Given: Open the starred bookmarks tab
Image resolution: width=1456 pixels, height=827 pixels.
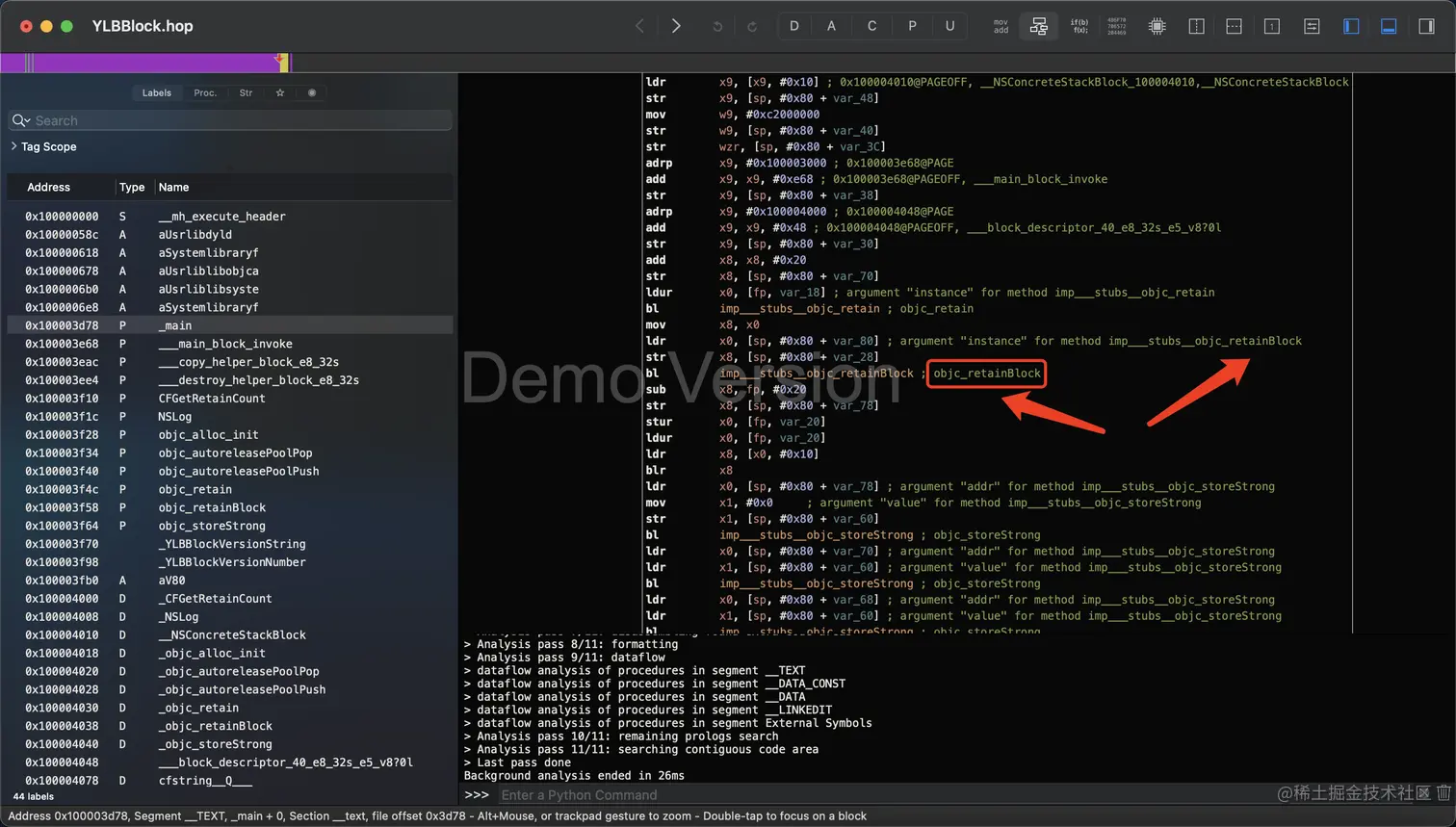Looking at the screenshot, I should tap(280, 93).
